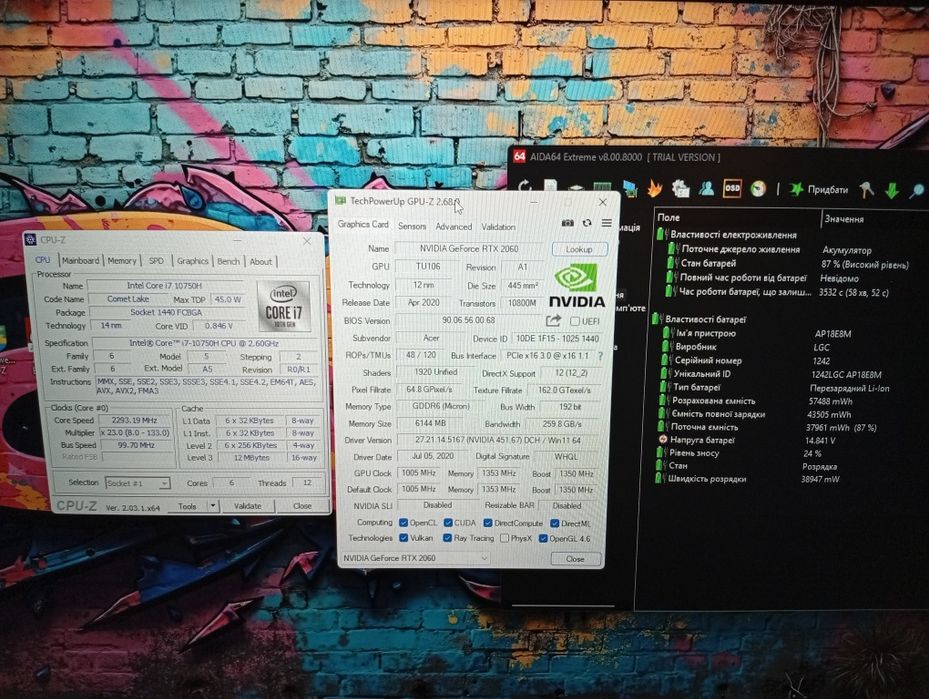Open CPU-Z Graphics tab
929x699 pixels.
tap(193, 261)
